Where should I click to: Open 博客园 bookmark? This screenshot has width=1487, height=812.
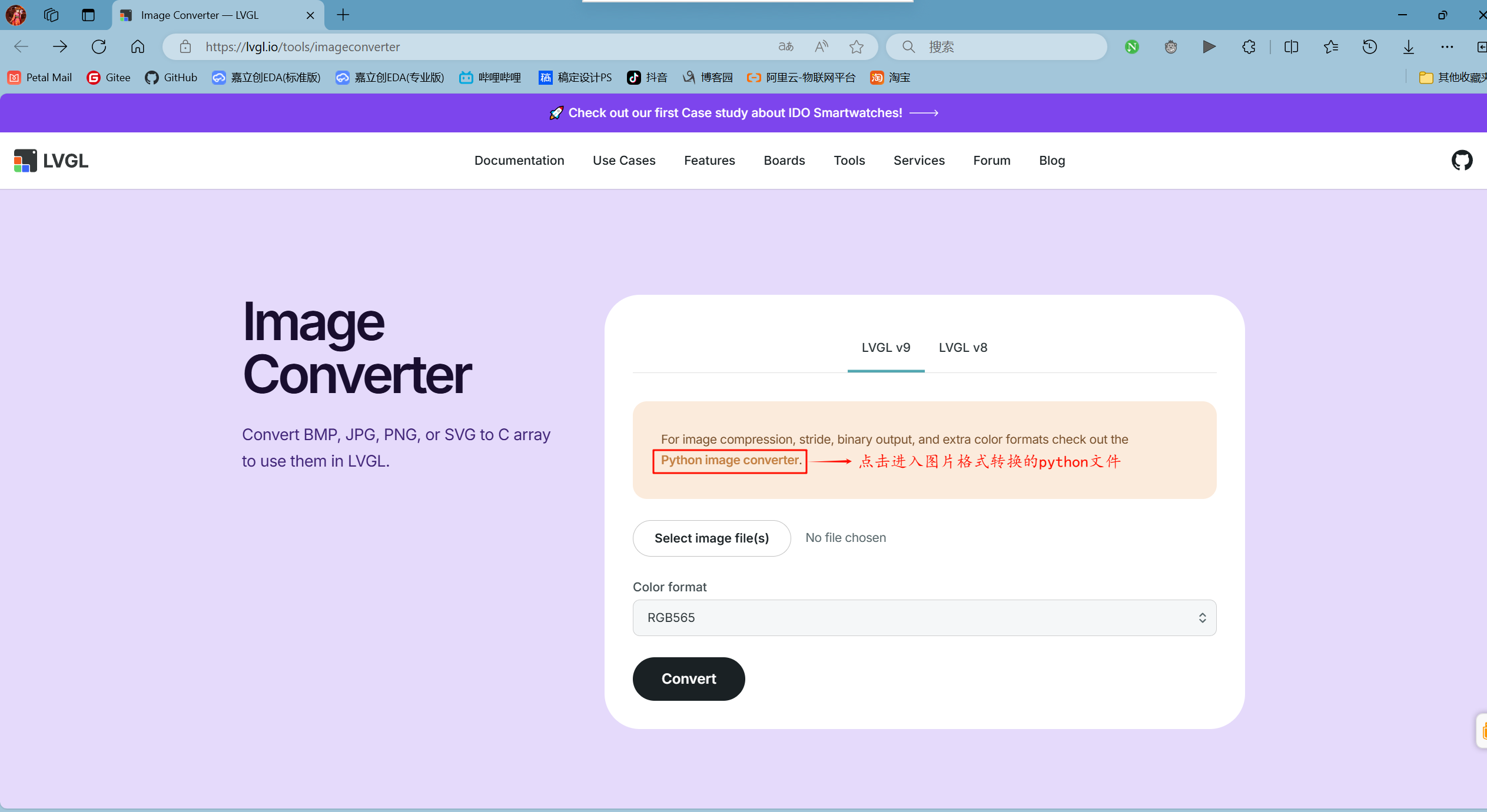click(708, 78)
